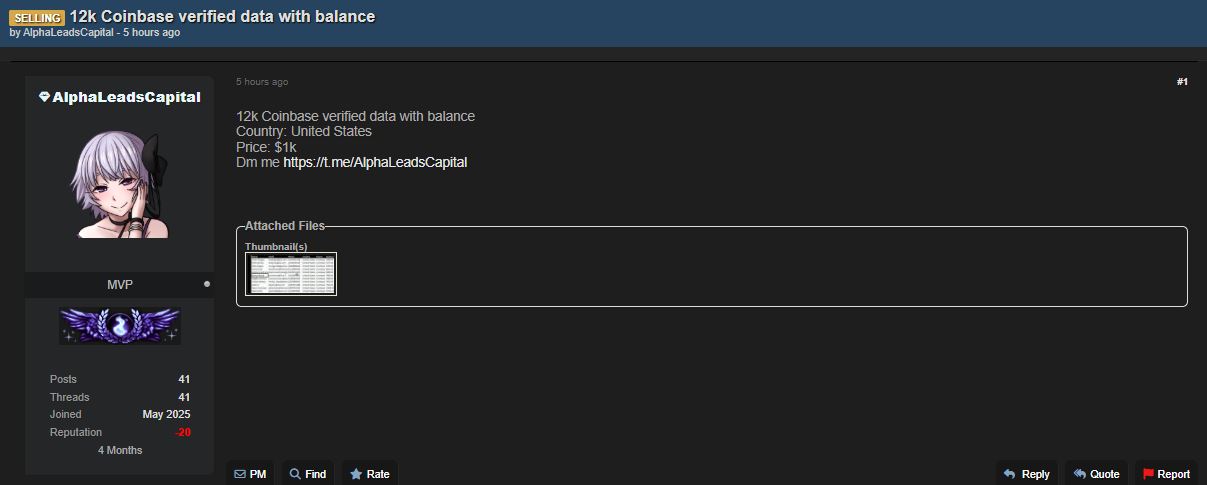Click the #1 post permalink
Viewport: 1207px width, 485px height.
pyautogui.click(x=1181, y=82)
